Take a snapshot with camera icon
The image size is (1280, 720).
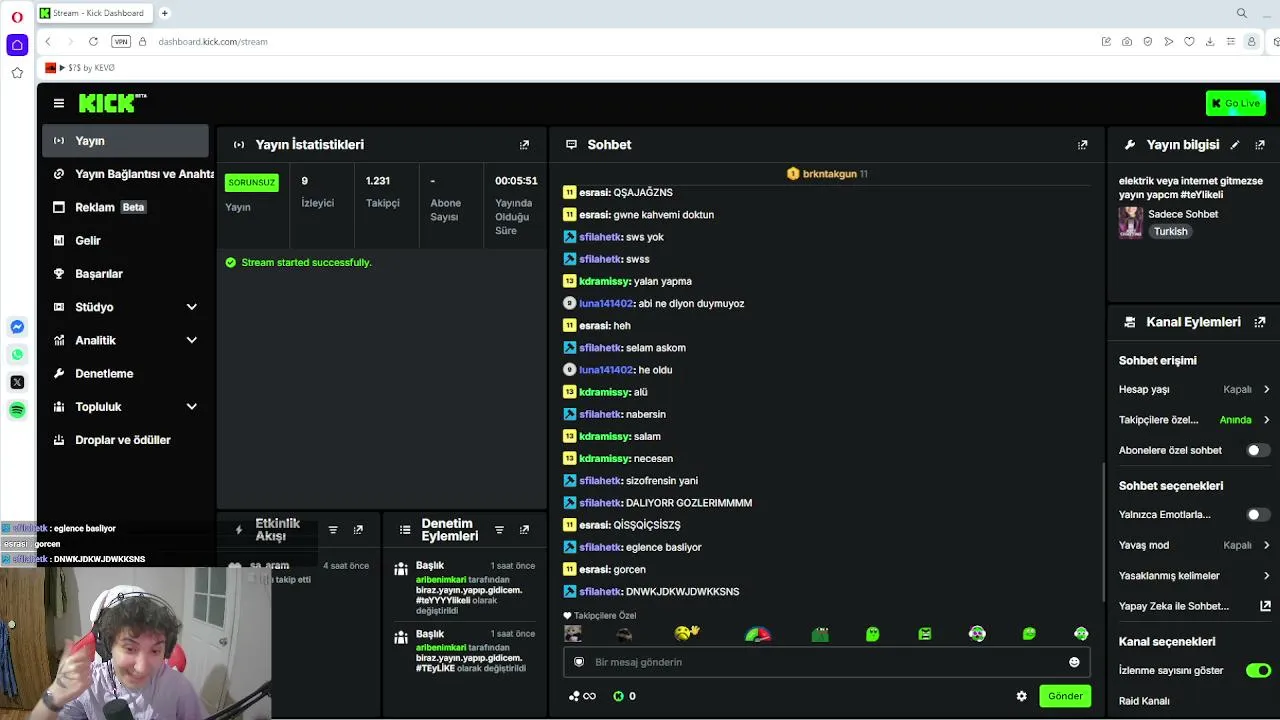1127,42
